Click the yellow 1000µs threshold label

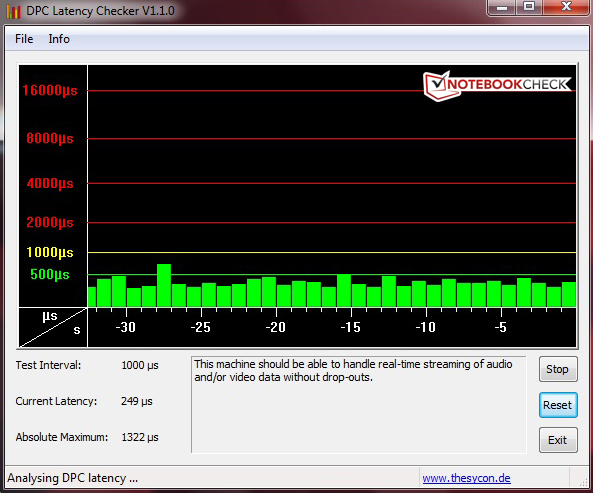[x=50, y=252]
